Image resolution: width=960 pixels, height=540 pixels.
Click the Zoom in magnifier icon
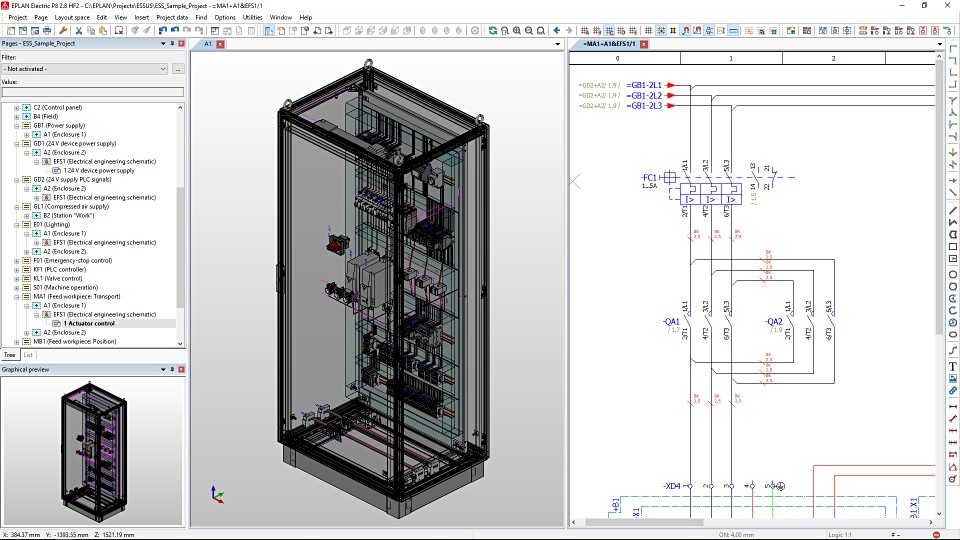tap(517, 30)
